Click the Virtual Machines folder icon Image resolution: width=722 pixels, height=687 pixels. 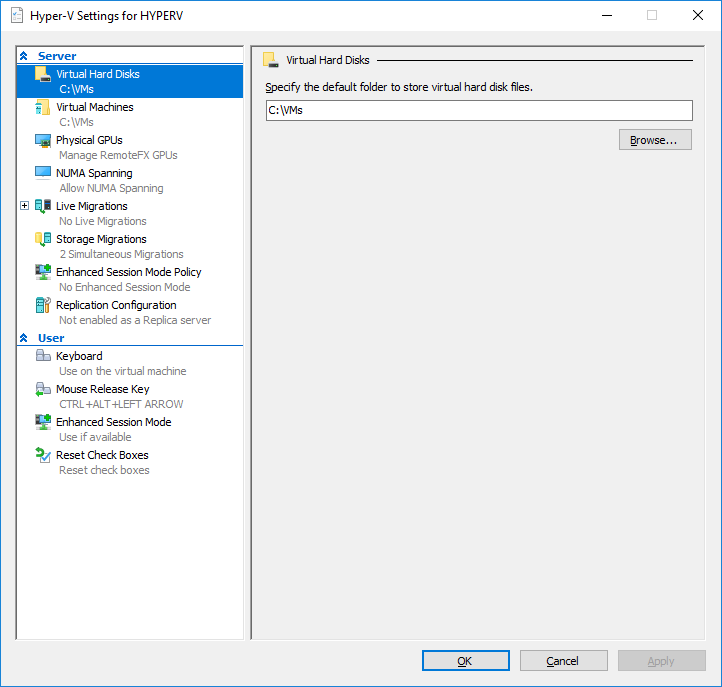(43, 107)
